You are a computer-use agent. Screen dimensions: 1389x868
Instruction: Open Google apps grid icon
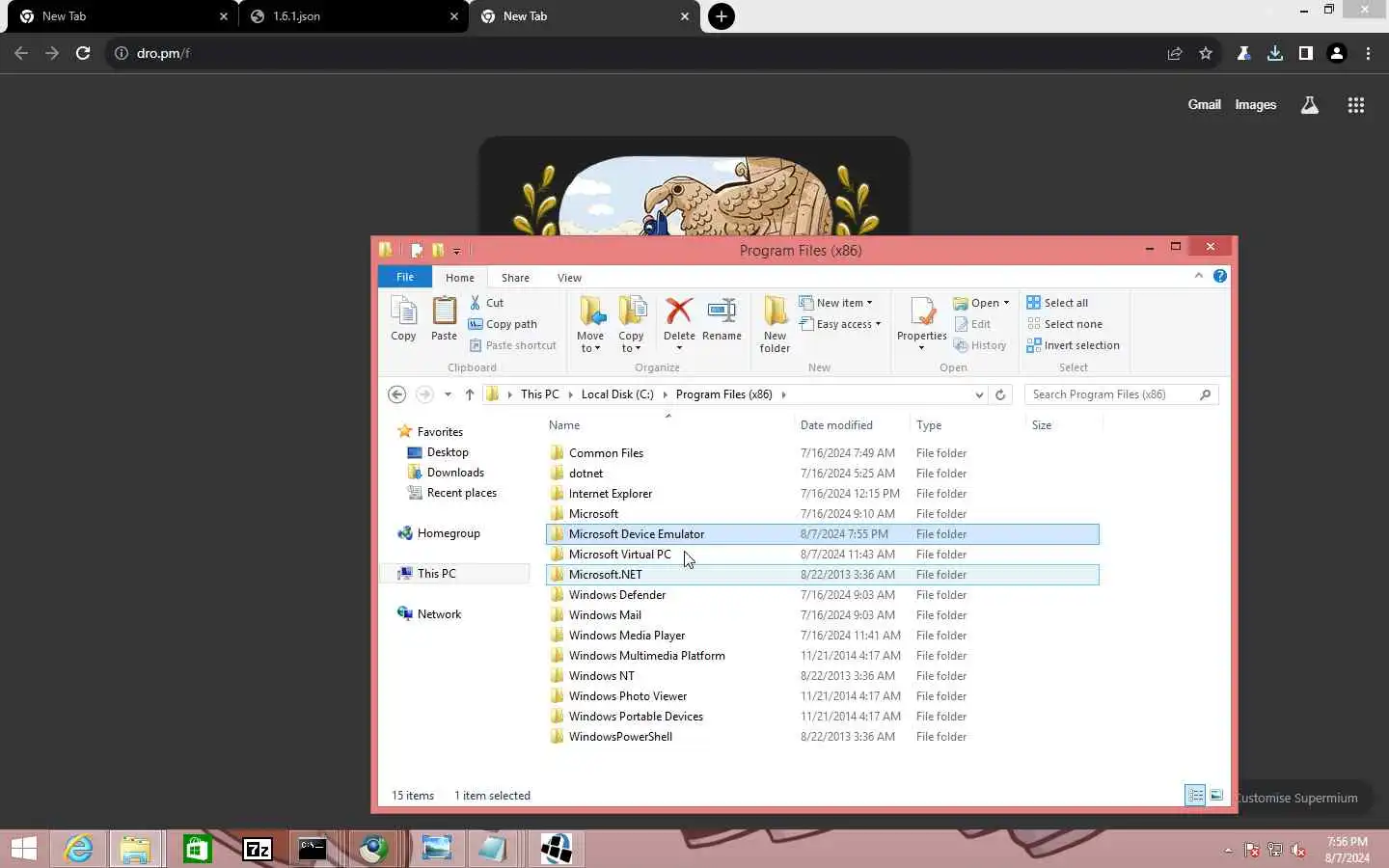[x=1356, y=105]
